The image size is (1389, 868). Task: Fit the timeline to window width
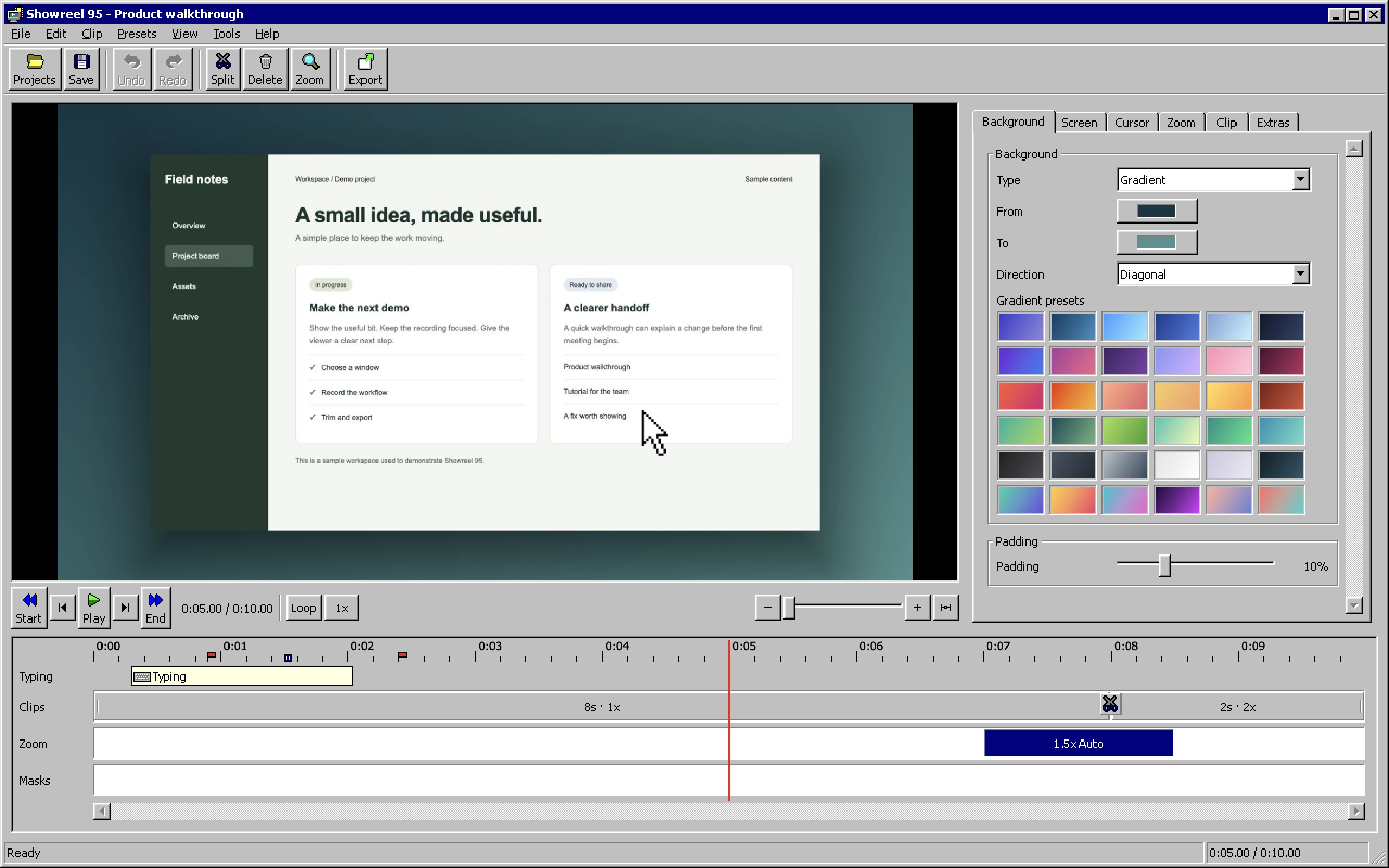tap(946, 608)
